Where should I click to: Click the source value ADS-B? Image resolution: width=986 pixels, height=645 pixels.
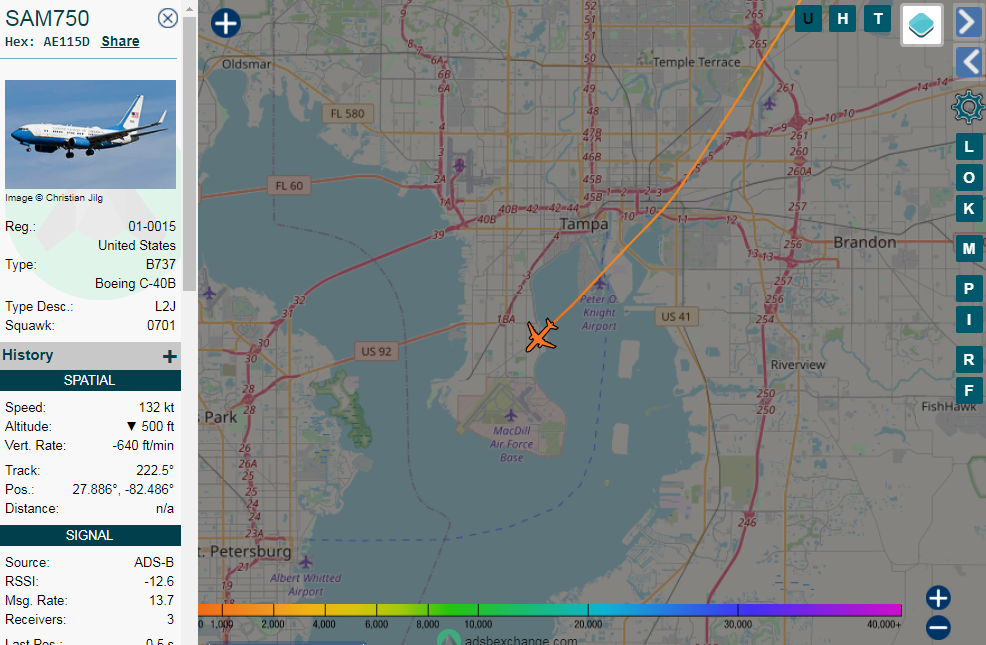(153, 562)
